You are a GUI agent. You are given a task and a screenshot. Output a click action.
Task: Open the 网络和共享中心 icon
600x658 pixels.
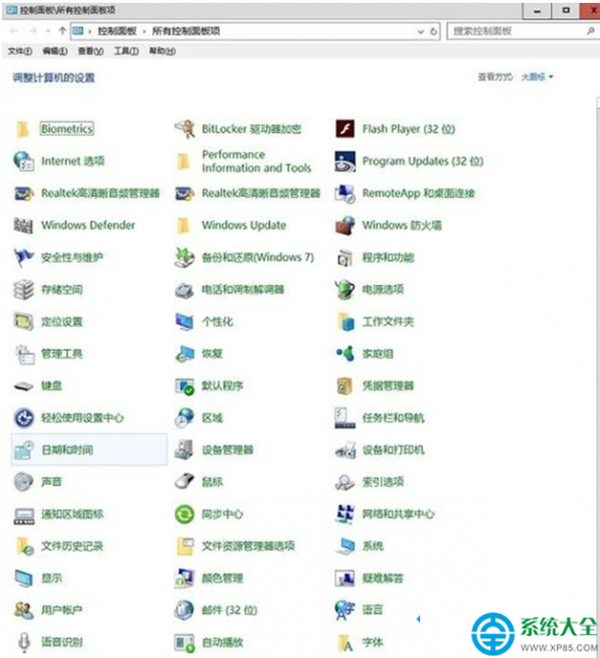(x=345, y=514)
